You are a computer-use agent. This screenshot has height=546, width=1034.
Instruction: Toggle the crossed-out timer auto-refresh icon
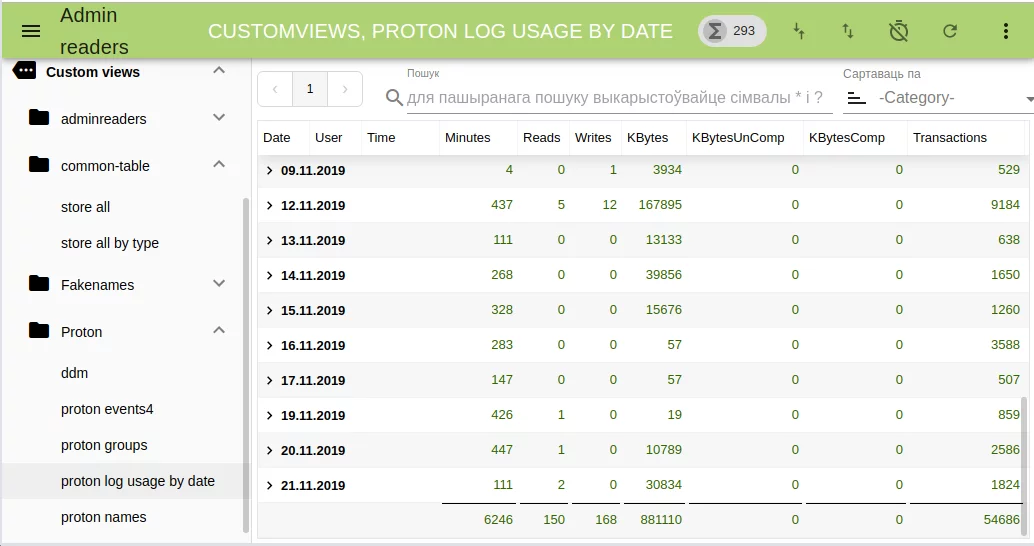click(898, 31)
